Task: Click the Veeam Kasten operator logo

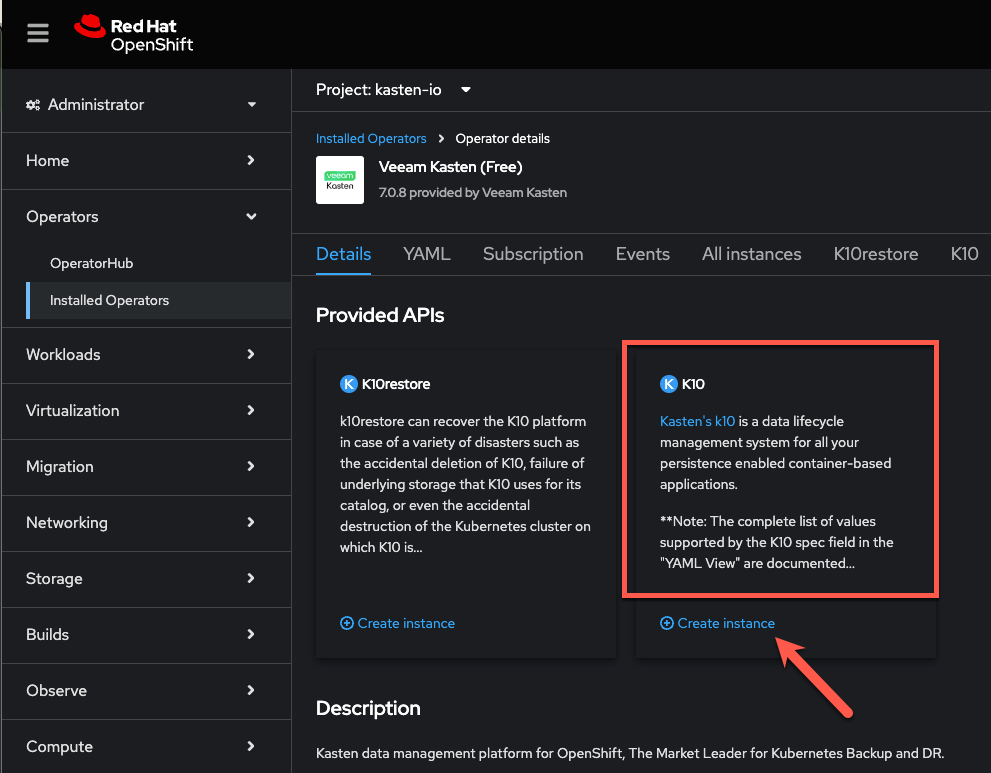Action: point(340,180)
